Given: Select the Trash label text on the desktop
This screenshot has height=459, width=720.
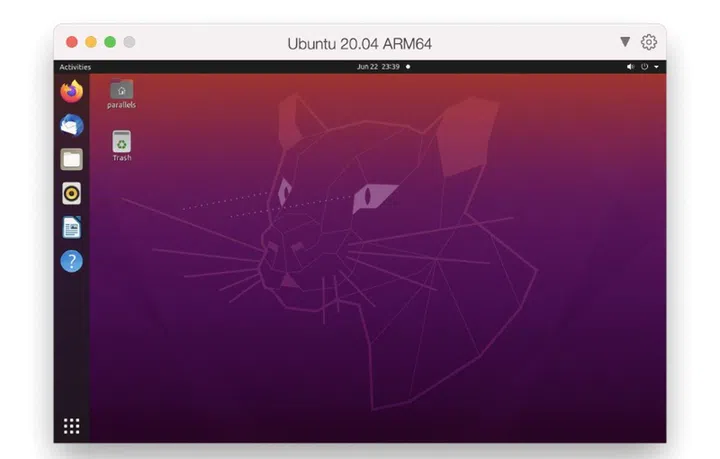Looking at the screenshot, I should [122, 157].
